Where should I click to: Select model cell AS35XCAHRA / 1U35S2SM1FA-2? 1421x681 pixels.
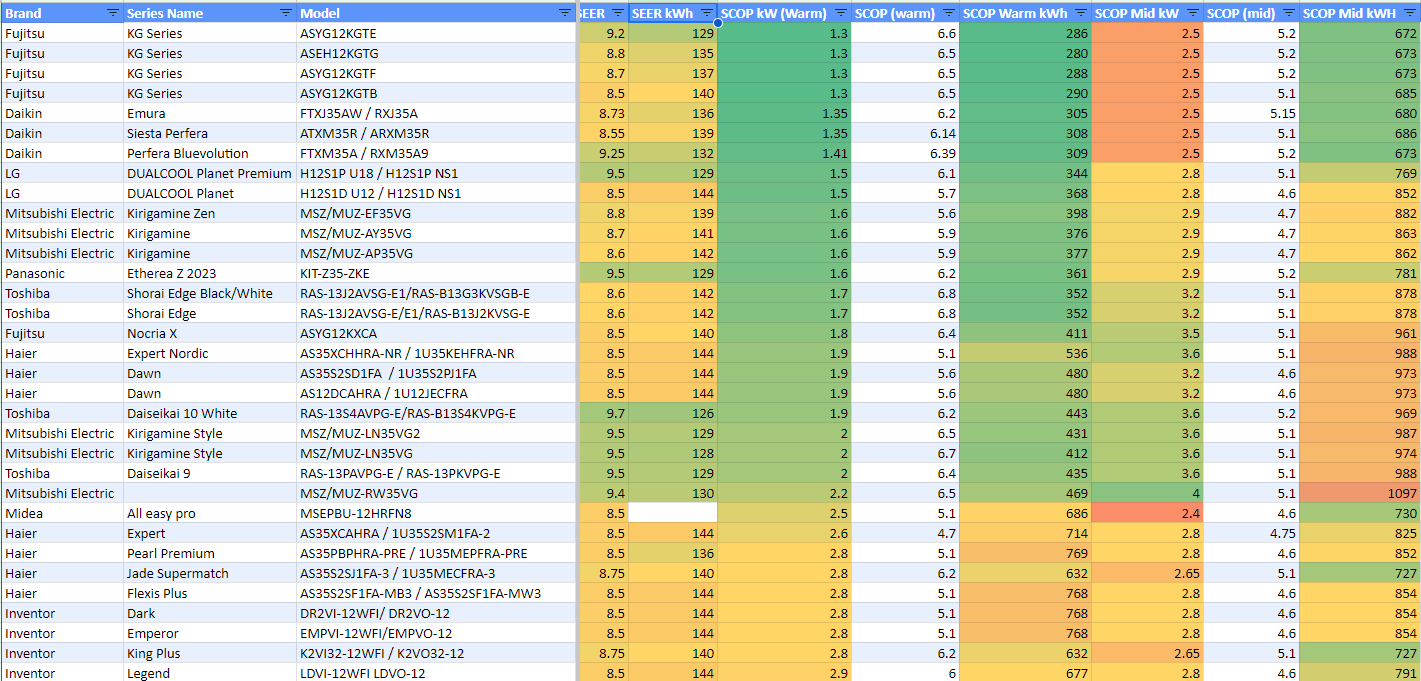436,533
